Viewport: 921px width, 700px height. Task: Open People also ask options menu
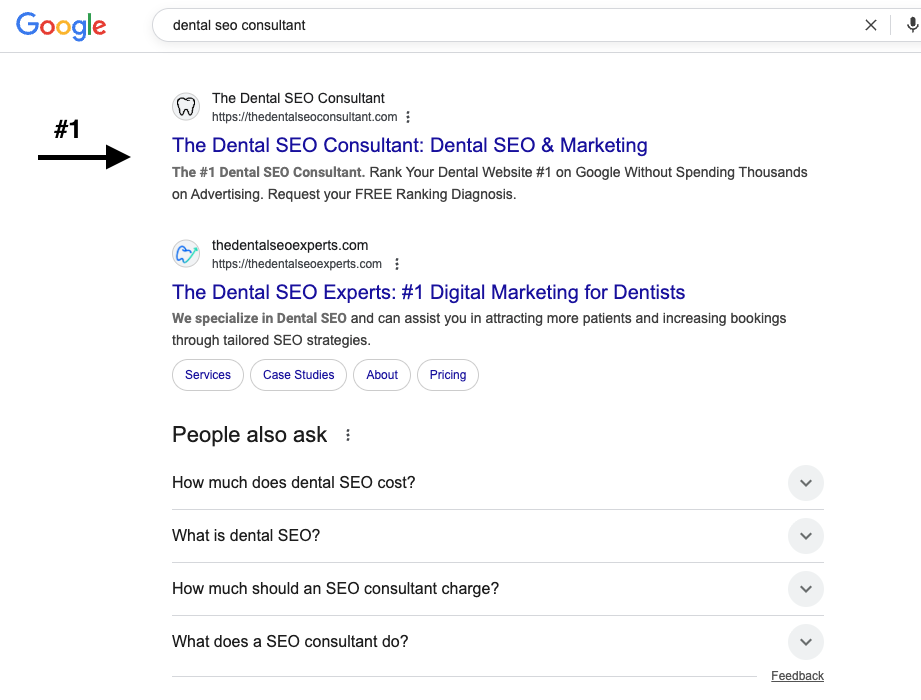point(348,435)
